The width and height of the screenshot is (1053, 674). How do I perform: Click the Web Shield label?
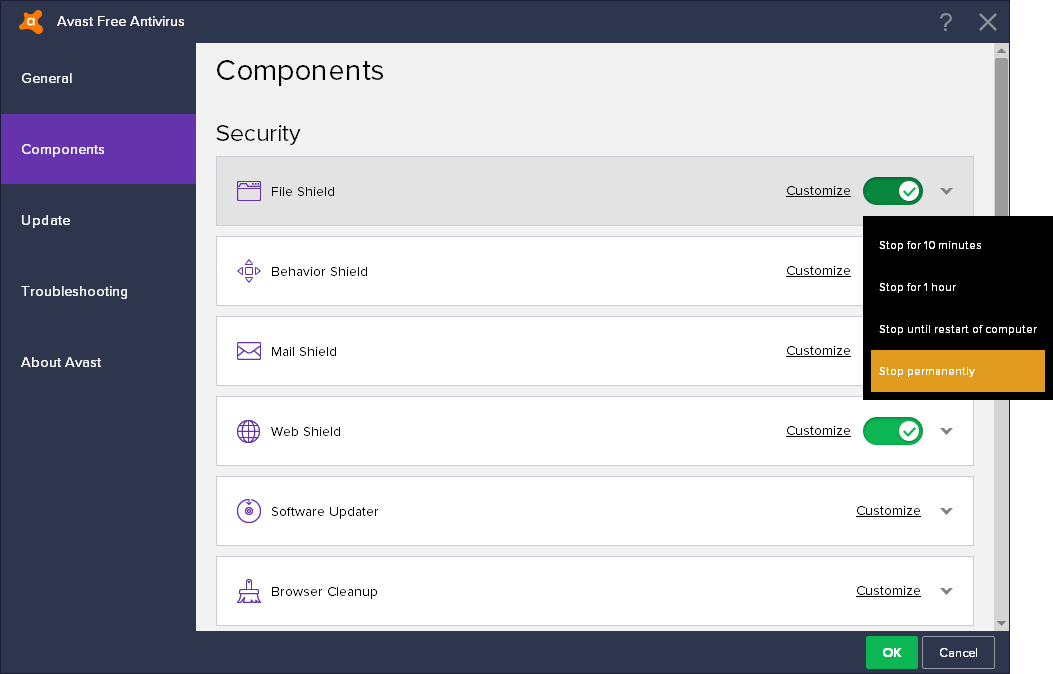pyautogui.click(x=306, y=431)
